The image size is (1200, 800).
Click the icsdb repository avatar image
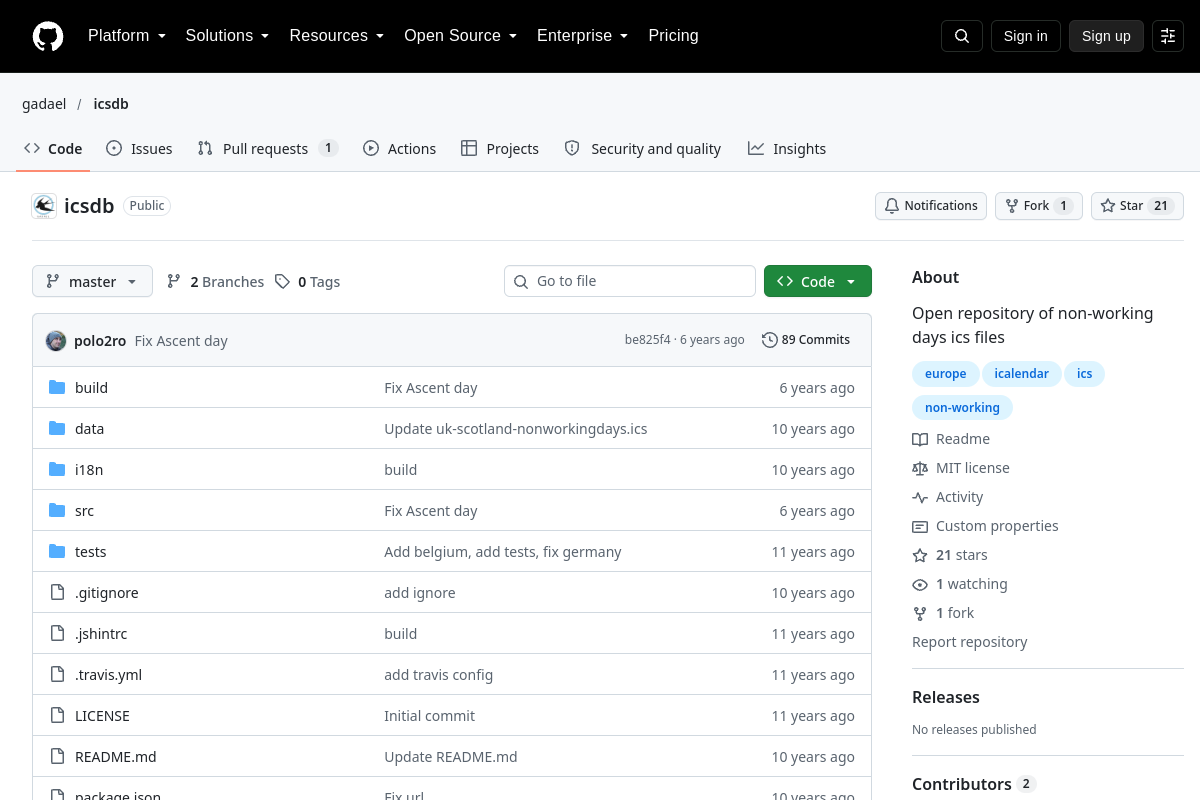pyautogui.click(x=44, y=206)
